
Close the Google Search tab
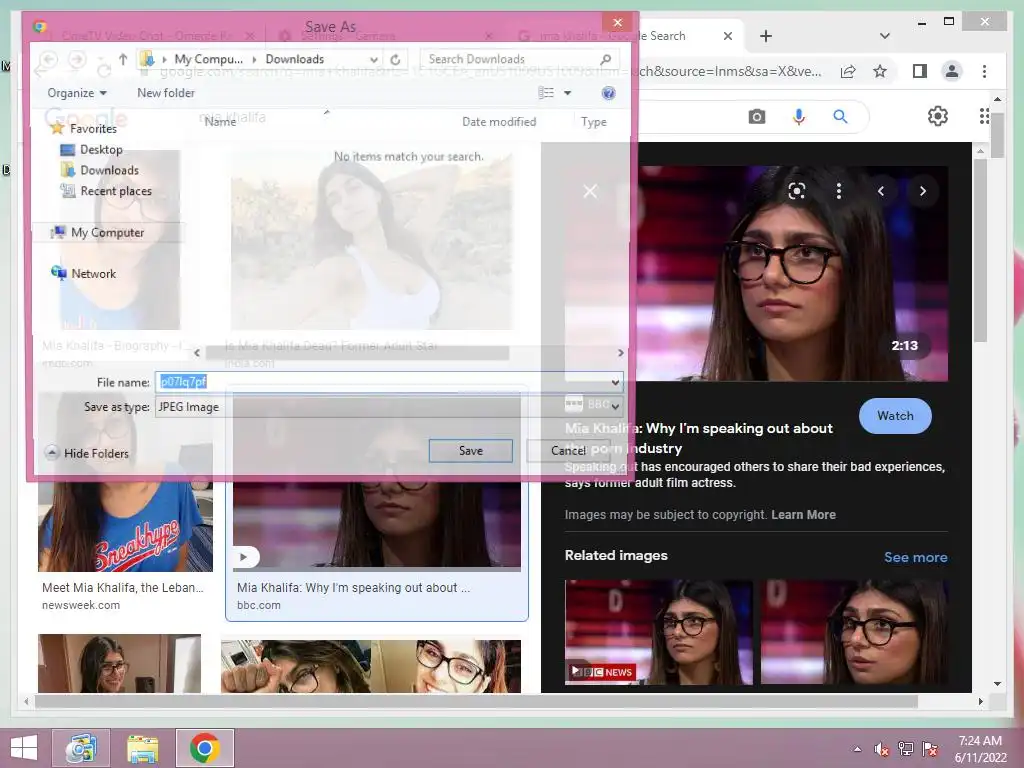point(728,36)
